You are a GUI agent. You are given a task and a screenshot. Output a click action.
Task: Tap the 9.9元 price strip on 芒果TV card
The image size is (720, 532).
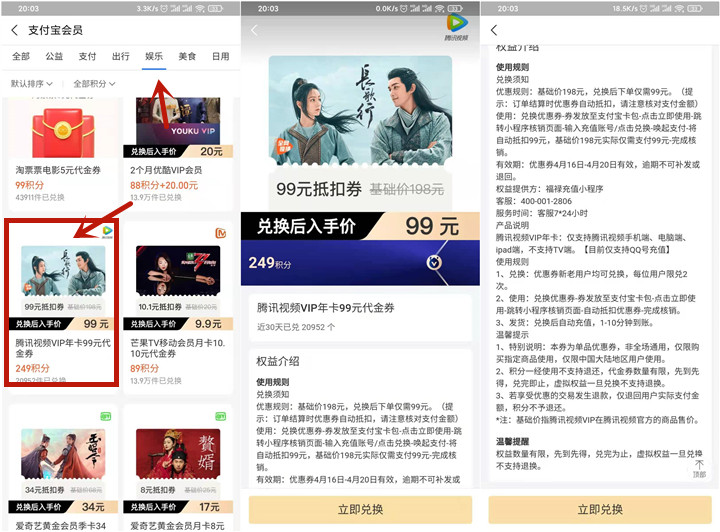point(178,324)
